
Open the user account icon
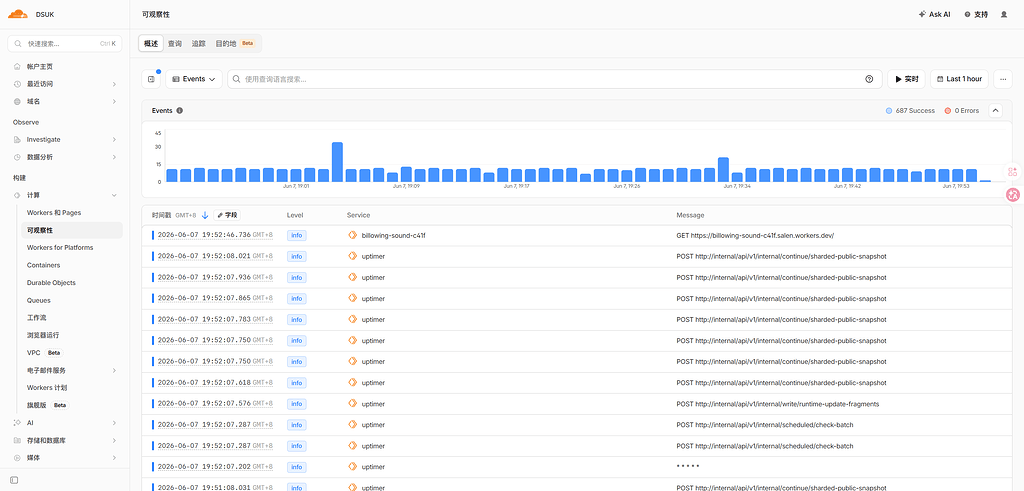[1004, 14]
